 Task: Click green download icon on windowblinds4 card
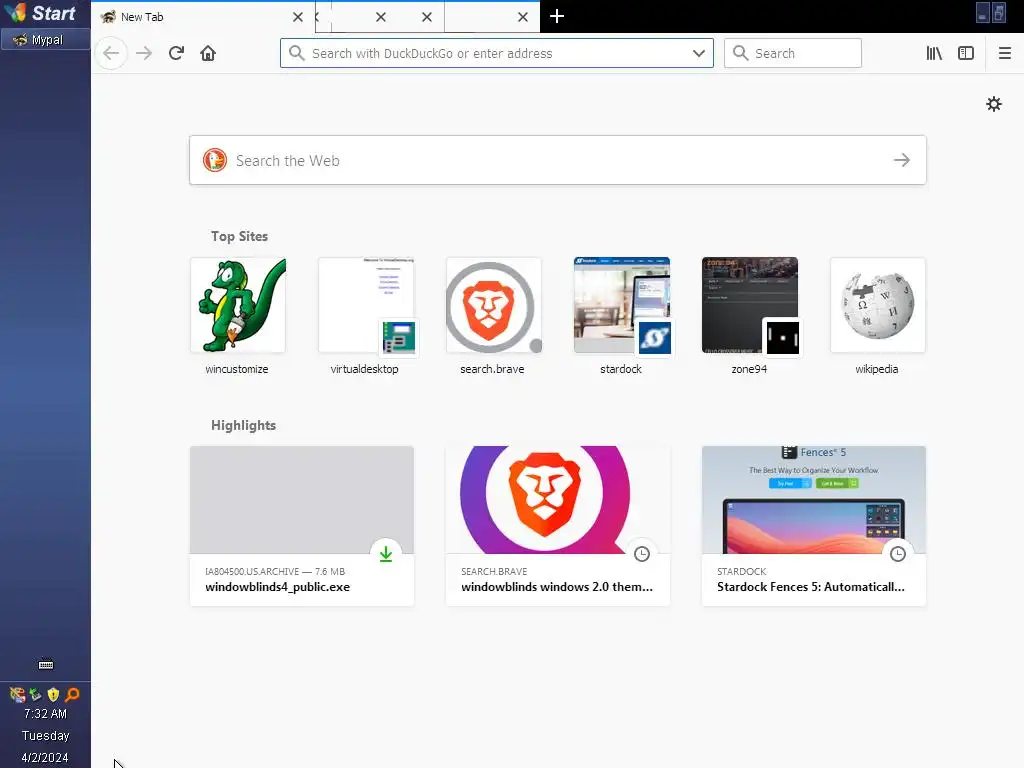(x=386, y=553)
